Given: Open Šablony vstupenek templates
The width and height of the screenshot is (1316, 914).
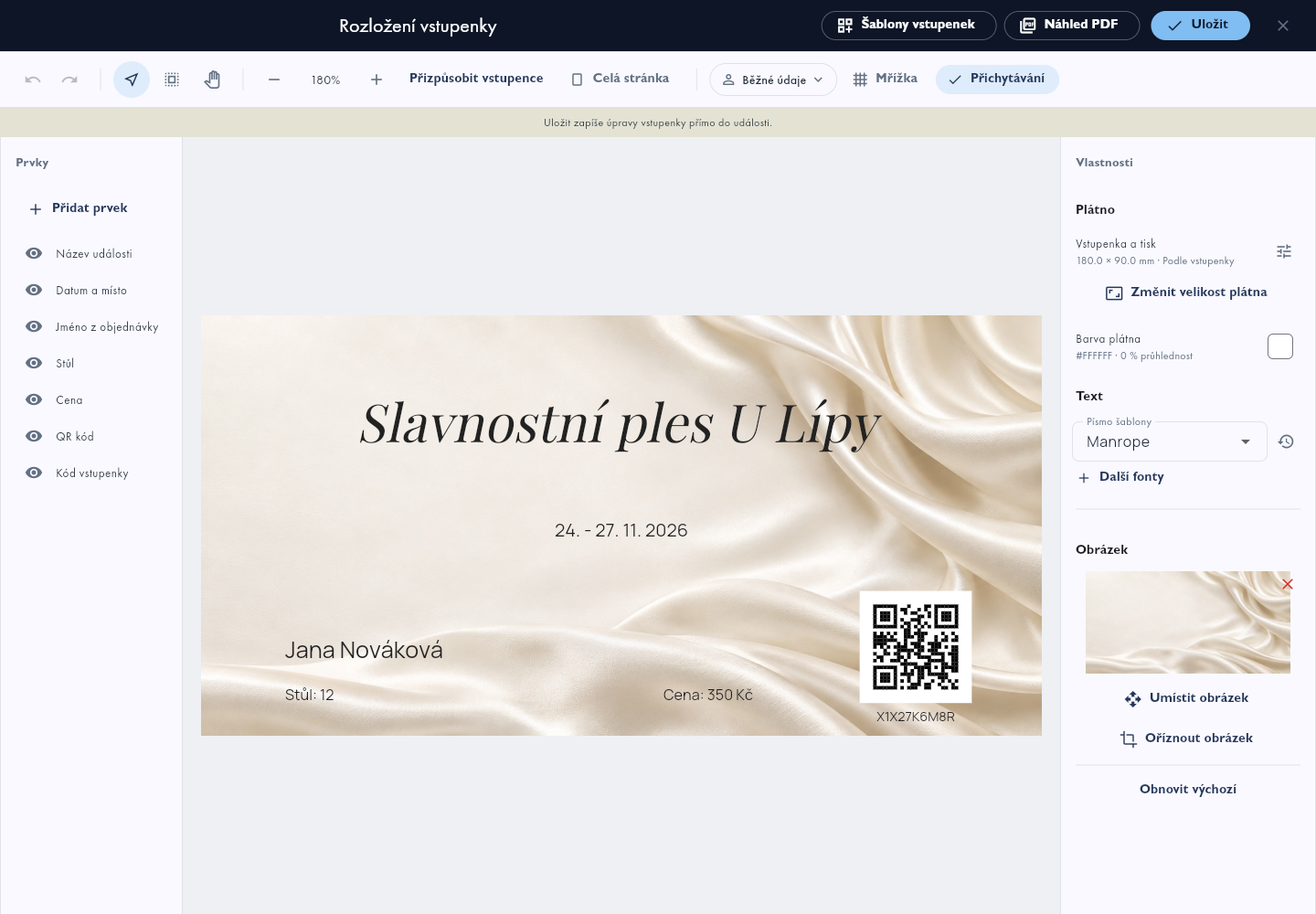Looking at the screenshot, I should (x=908, y=26).
